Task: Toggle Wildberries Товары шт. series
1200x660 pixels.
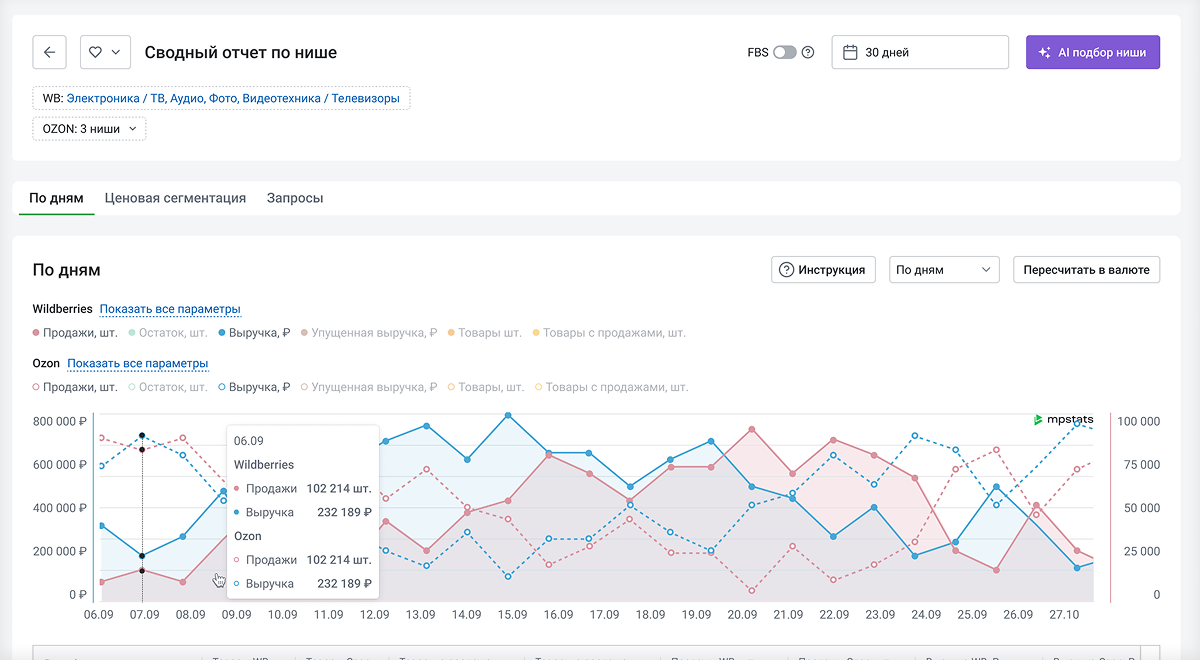Action: coord(485,333)
